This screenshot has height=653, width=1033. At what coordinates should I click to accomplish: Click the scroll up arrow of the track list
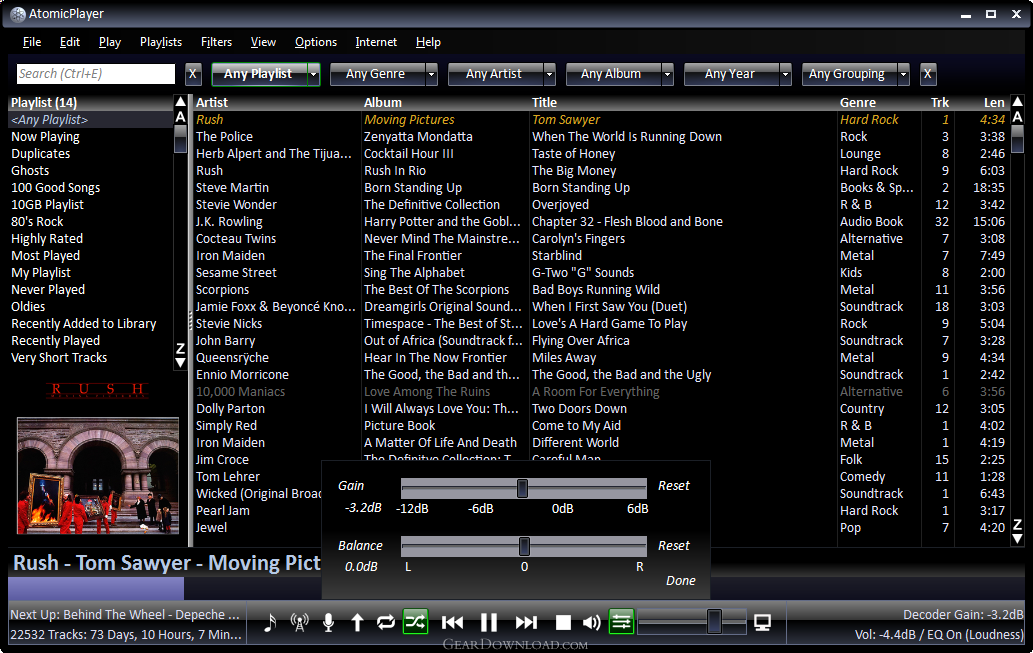pos(1017,101)
